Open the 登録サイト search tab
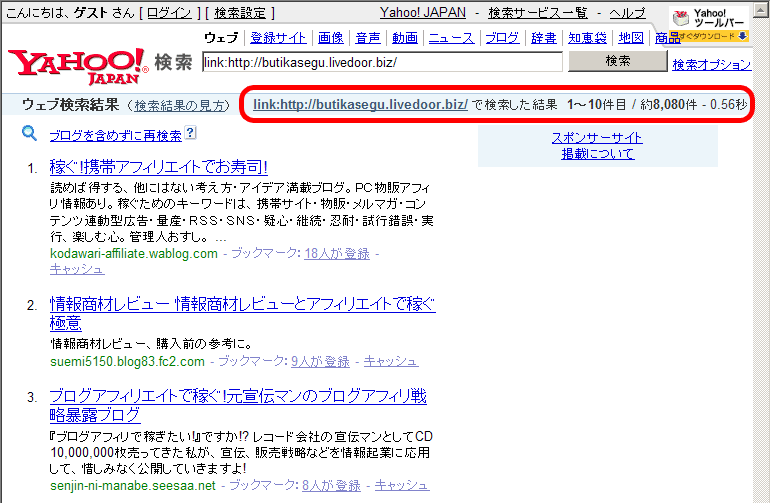The image size is (771, 503). pos(278,38)
